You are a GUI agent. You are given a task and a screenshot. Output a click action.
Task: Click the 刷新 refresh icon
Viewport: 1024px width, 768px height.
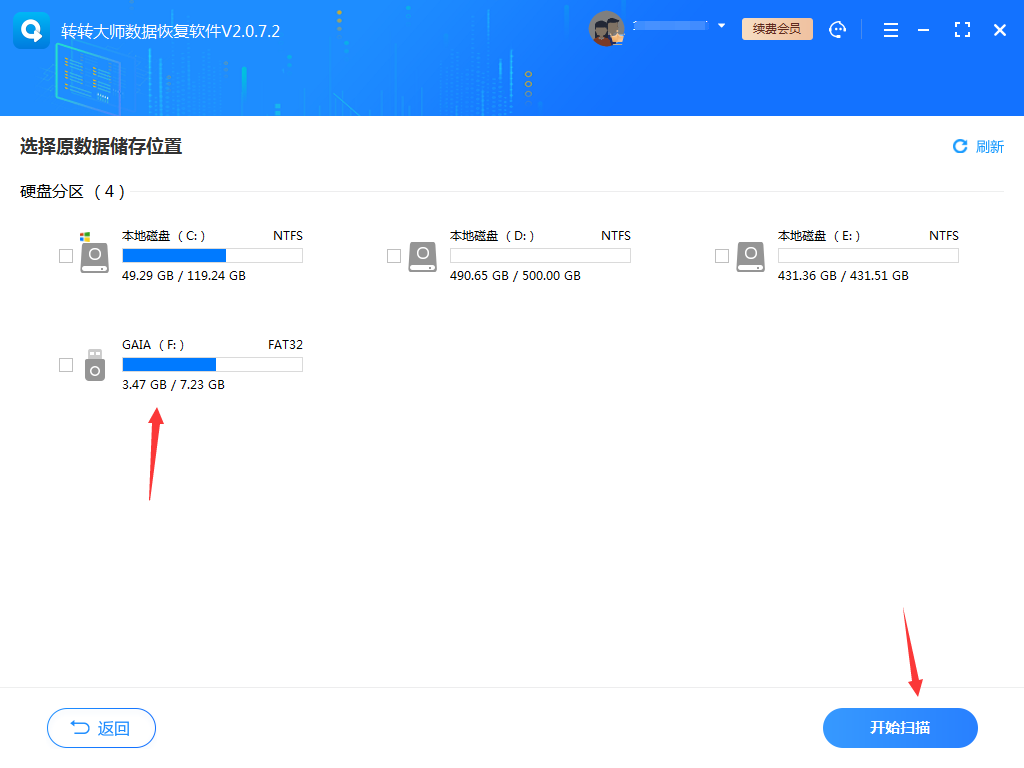point(961,146)
